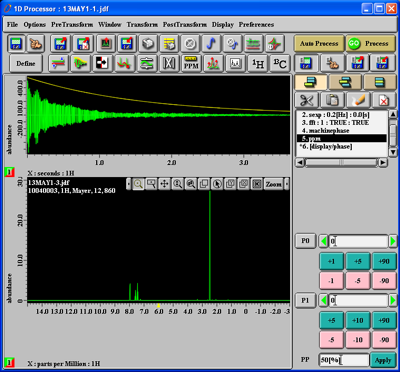
Task: Open the File menu
Action: [12, 25]
